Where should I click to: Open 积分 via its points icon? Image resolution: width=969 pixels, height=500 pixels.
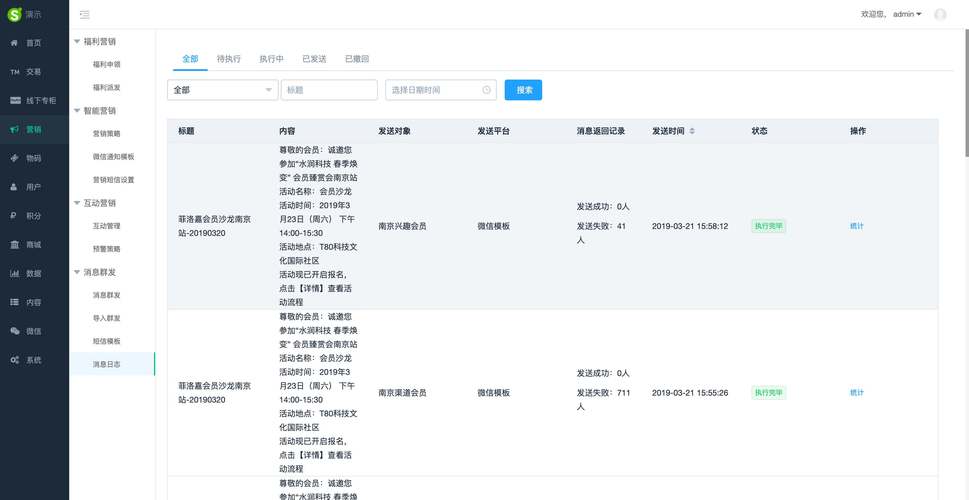tap(14, 216)
